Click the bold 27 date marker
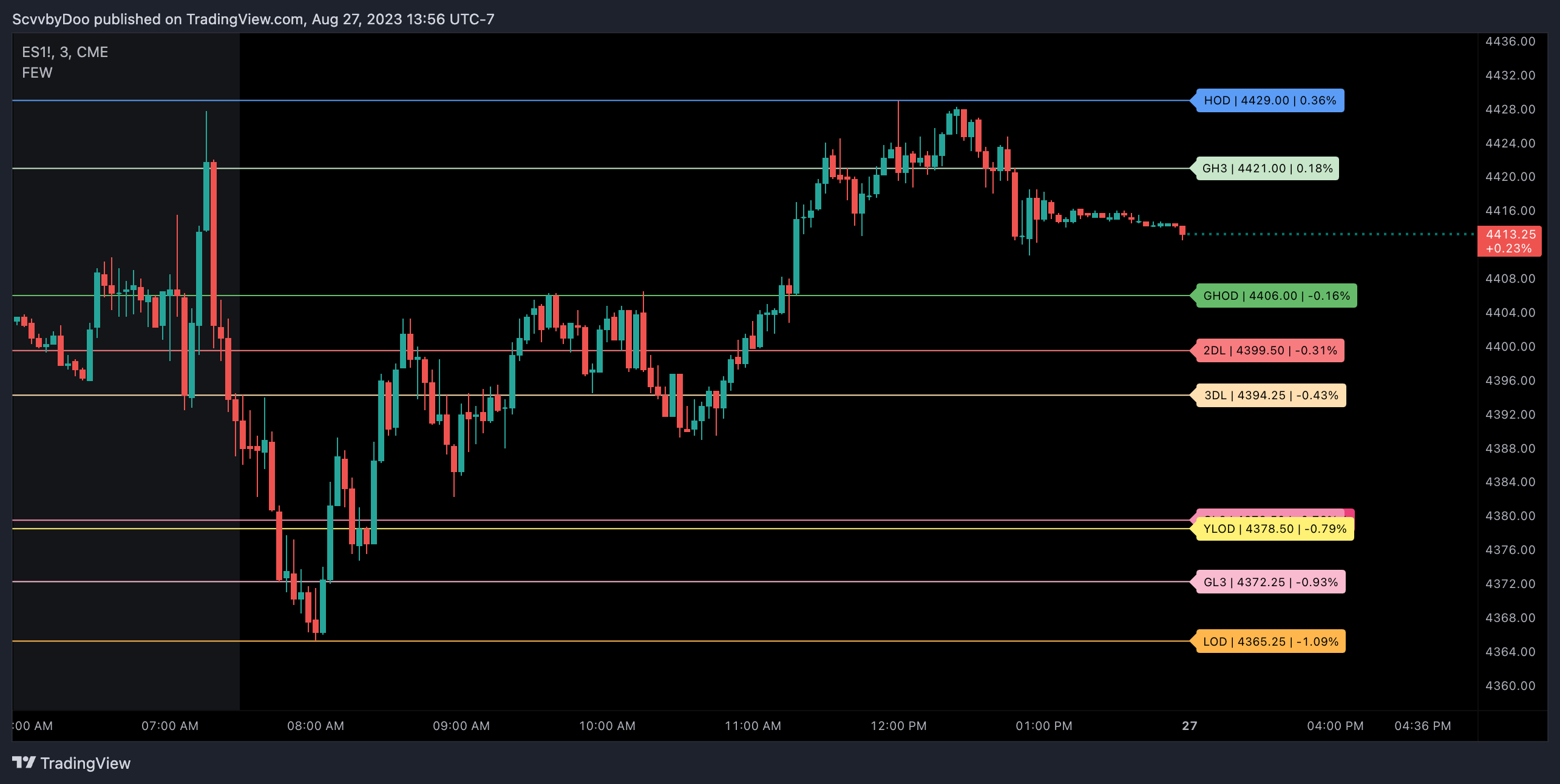1560x784 pixels. coord(1190,726)
